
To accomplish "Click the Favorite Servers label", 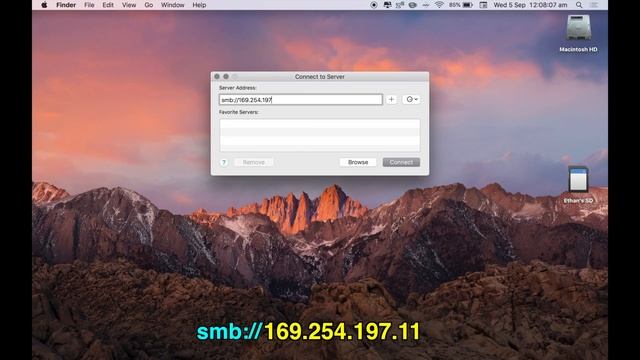I will click(239, 112).
